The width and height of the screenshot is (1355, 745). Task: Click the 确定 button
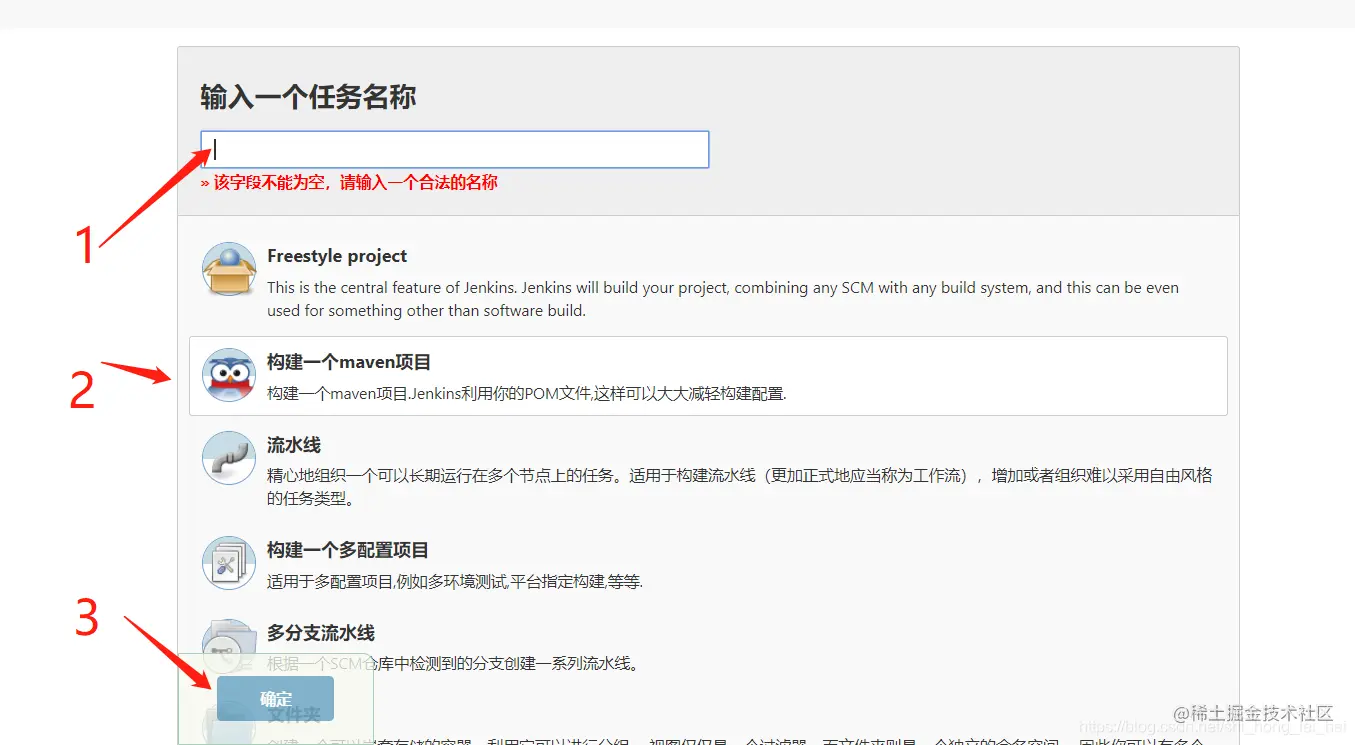point(275,699)
